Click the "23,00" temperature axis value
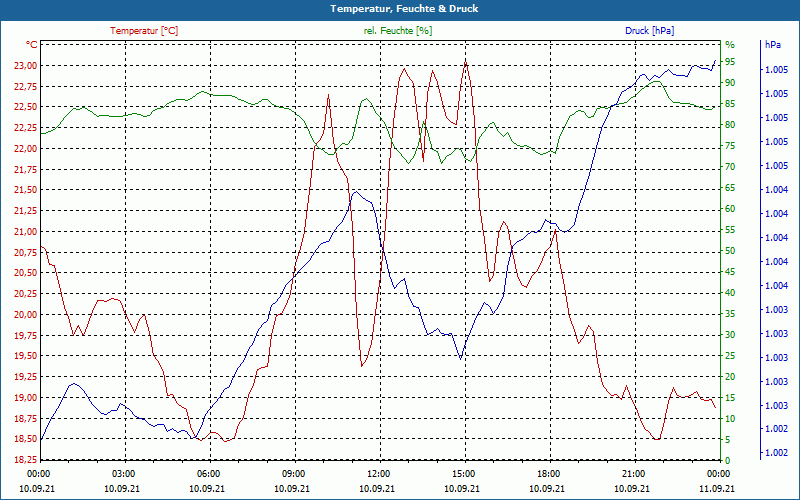This screenshot has height=500, width=800. pos(25,65)
